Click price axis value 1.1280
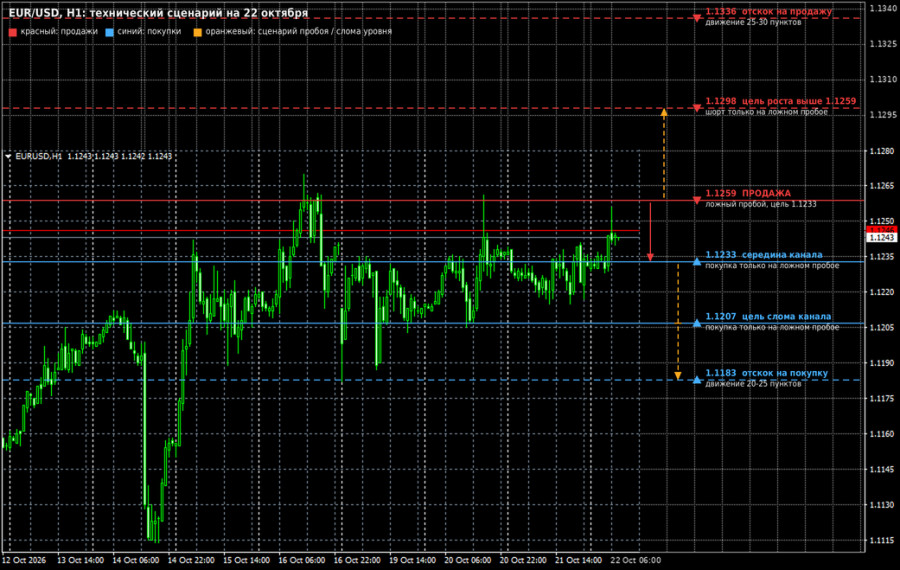Viewport: 900px width, 570px height. click(882, 151)
